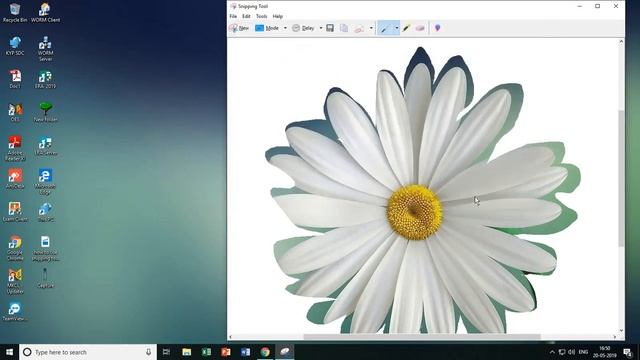Image resolution: width=640 pixels, height=360 pixels.
Task: Select the Capture desktop icon
Action: point(45,278)
